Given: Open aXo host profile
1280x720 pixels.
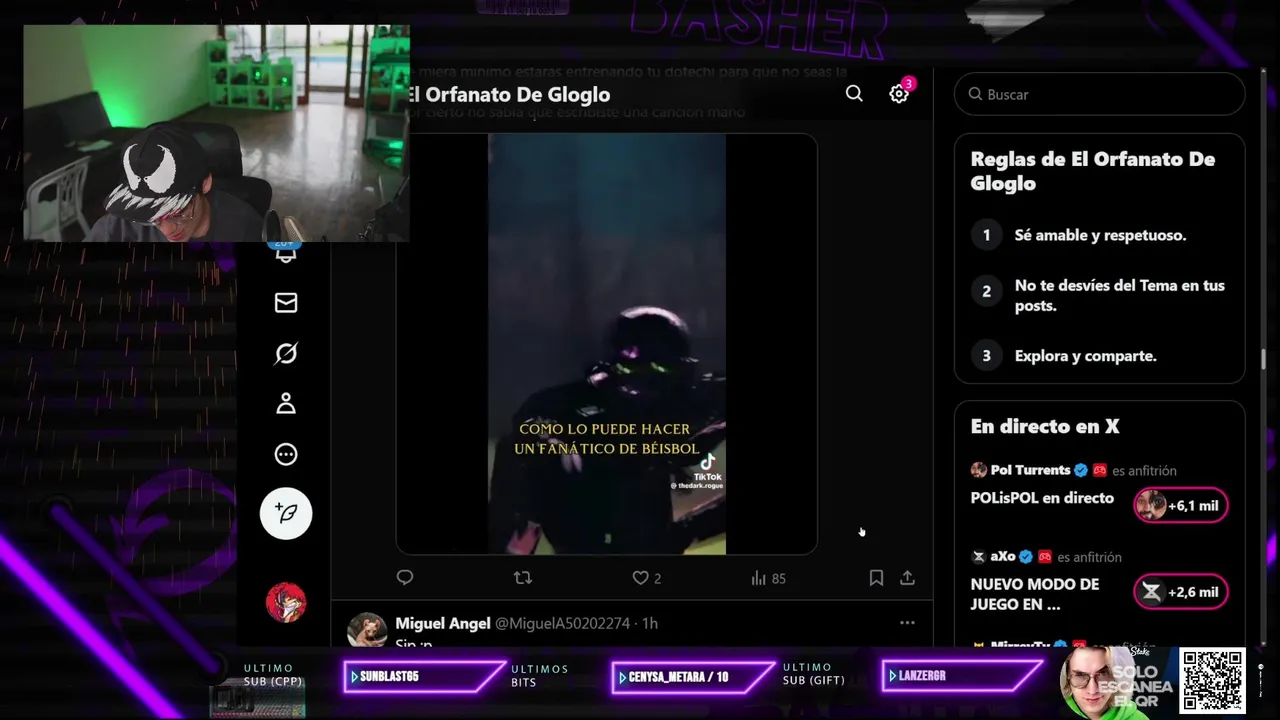Looking at the screenshot, I should click(x=1001, y=556).
